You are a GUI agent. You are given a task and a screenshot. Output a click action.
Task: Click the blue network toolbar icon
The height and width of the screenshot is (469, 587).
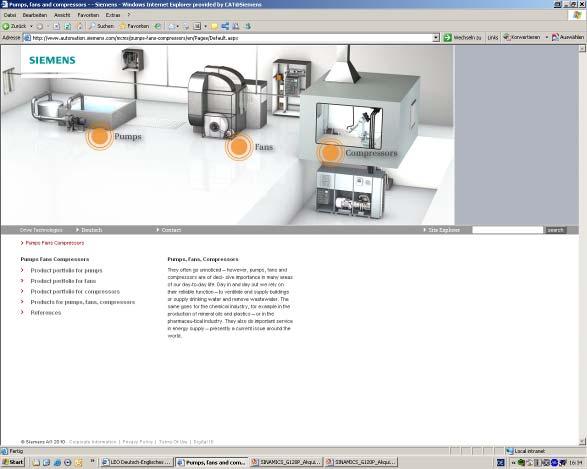click(225, 26)
